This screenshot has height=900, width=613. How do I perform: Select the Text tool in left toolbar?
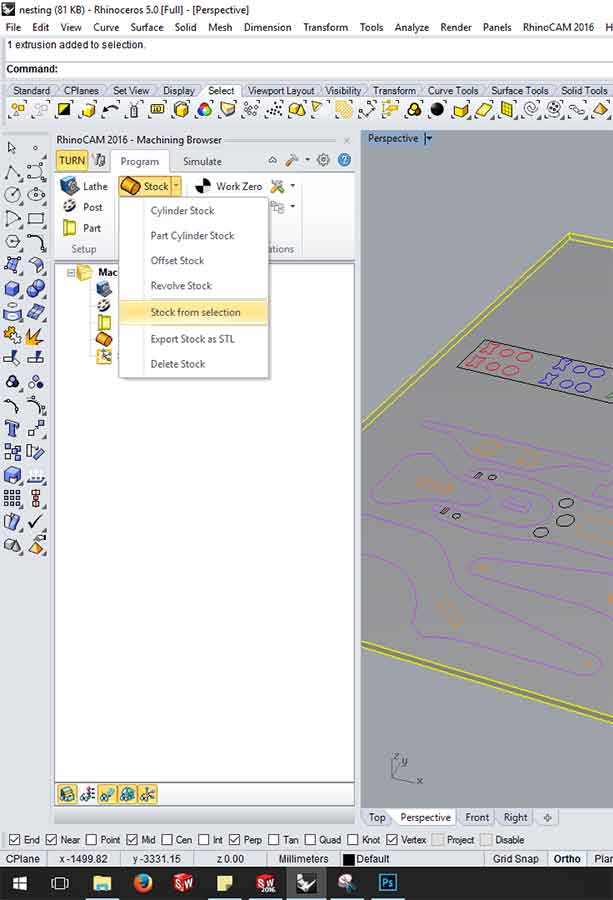(12, 428)
